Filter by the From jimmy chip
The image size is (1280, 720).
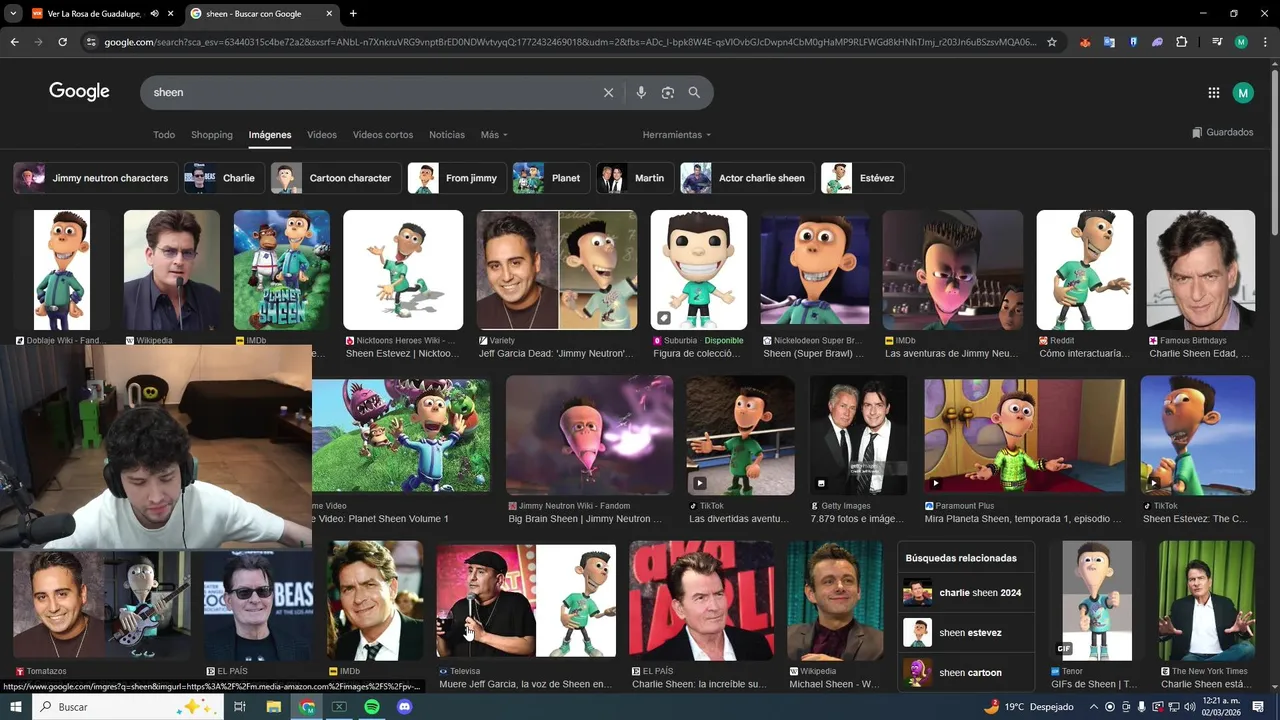point(457,178)
